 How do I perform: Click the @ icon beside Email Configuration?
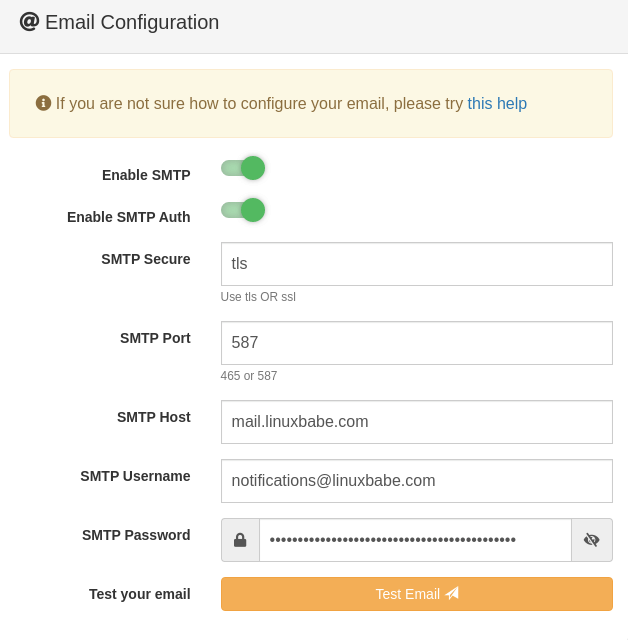(29, 21)
